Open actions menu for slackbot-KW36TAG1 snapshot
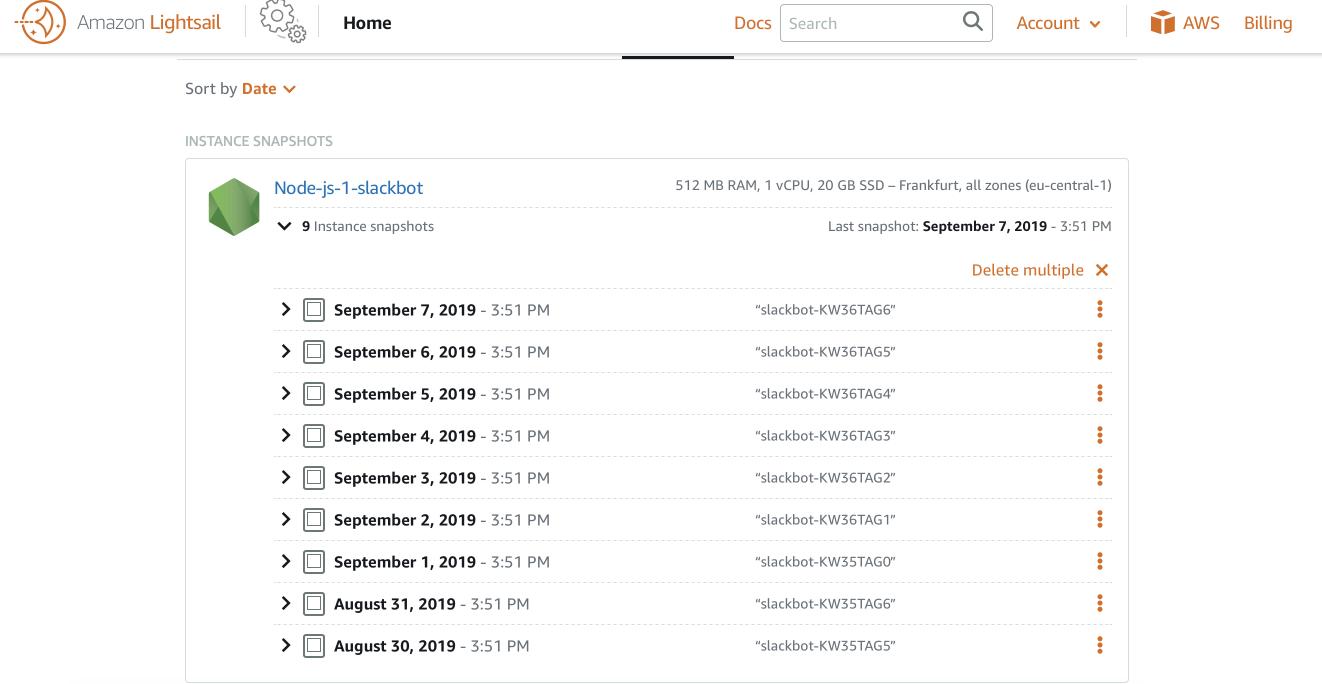Image resolution: width=1322 pixels, height=684 pixels. pyautogui.click(x=1100, y=520)
